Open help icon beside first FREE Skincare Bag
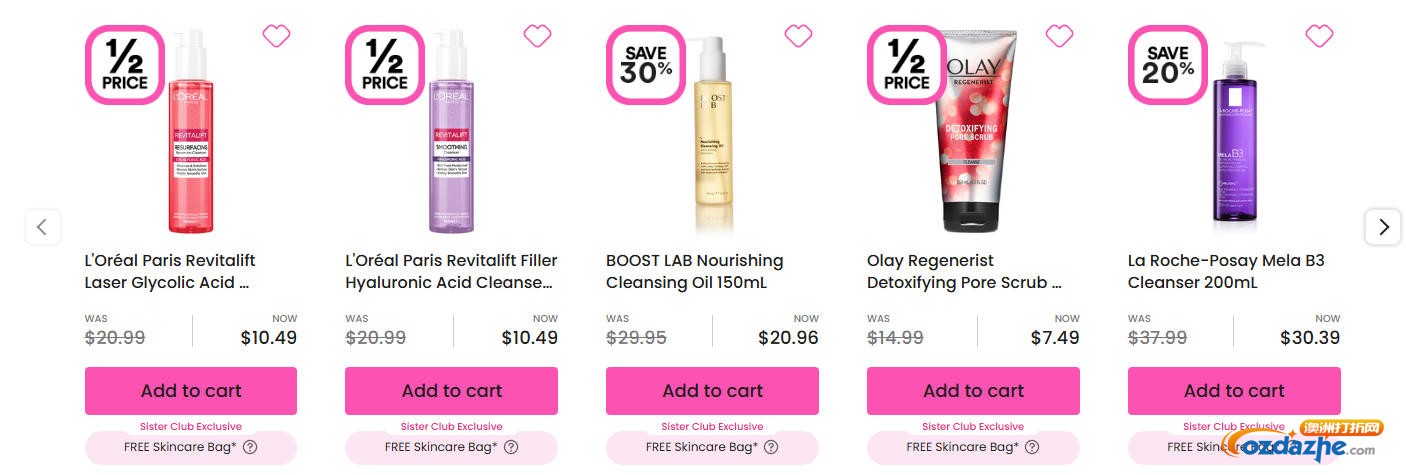Screen dimensions: 1406x475 click(x=250, y=447)
